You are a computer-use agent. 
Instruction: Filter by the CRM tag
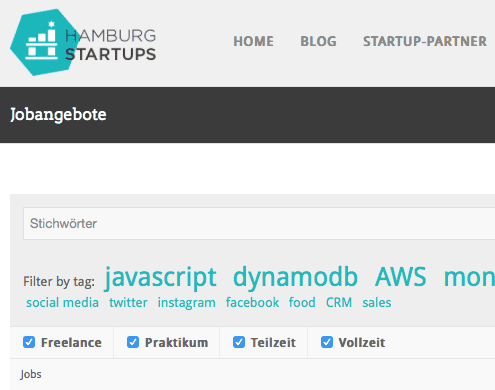click(x=339, y=303)
